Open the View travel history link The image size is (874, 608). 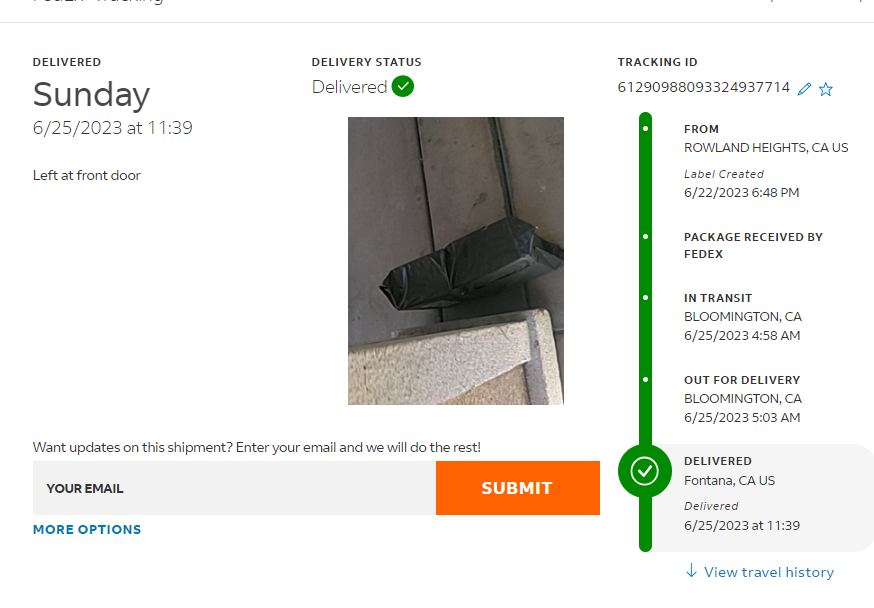(769, 572)
